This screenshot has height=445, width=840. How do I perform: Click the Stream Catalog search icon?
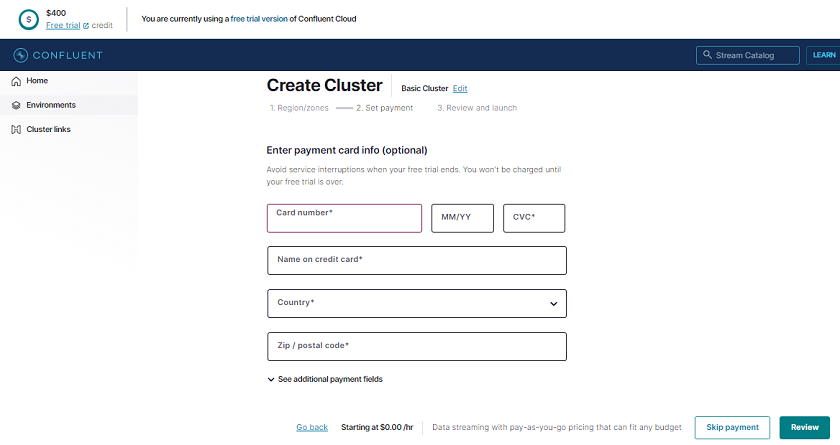(x=708, y=55)
